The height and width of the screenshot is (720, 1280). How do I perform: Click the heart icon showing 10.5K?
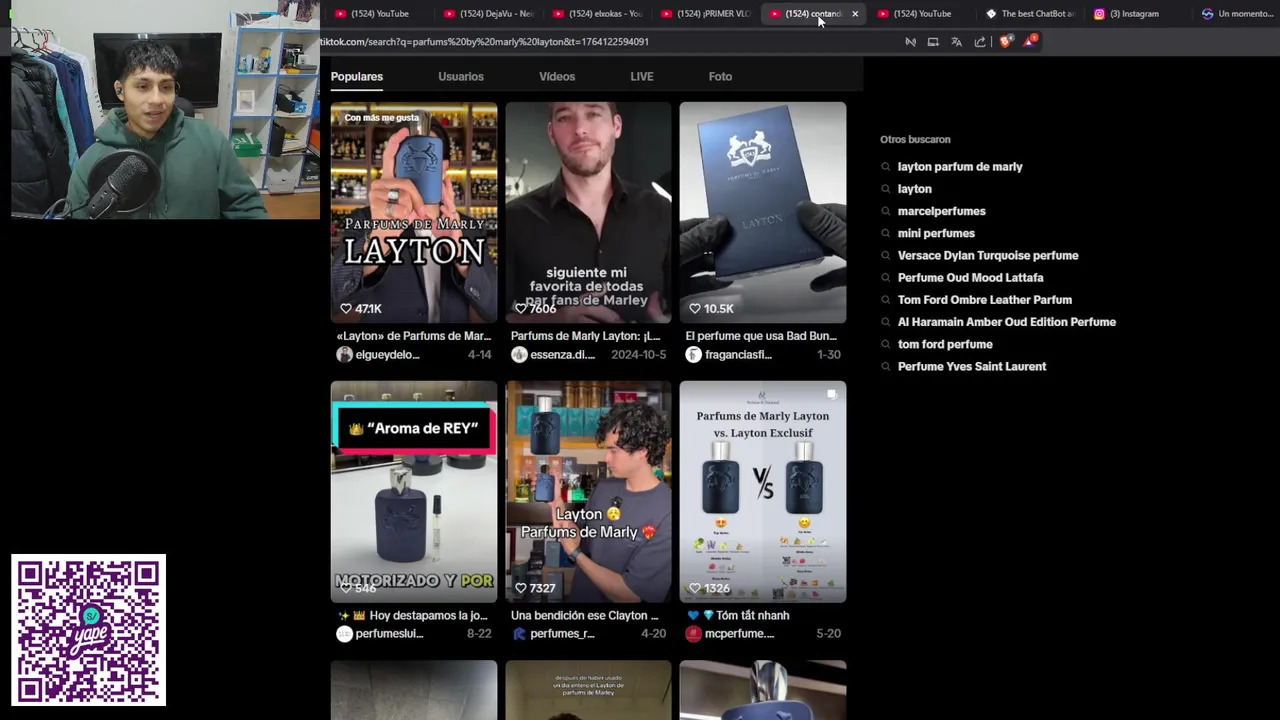[x=695, y=309]
